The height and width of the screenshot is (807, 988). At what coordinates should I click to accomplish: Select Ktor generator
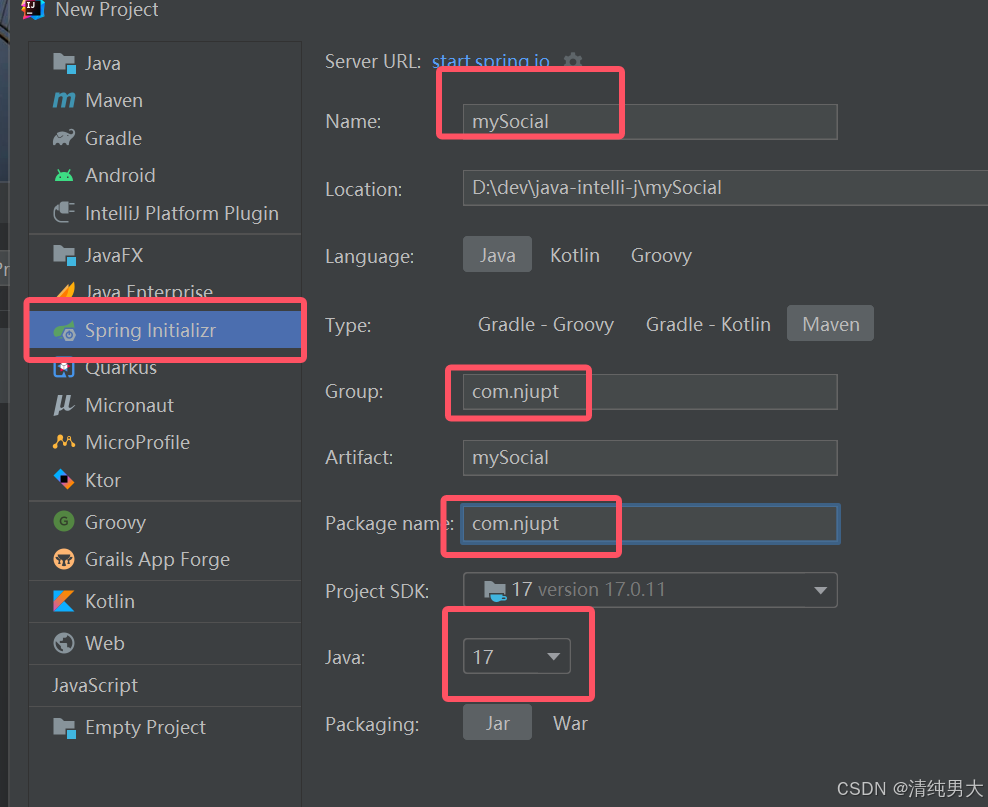(x=165, y=479)
